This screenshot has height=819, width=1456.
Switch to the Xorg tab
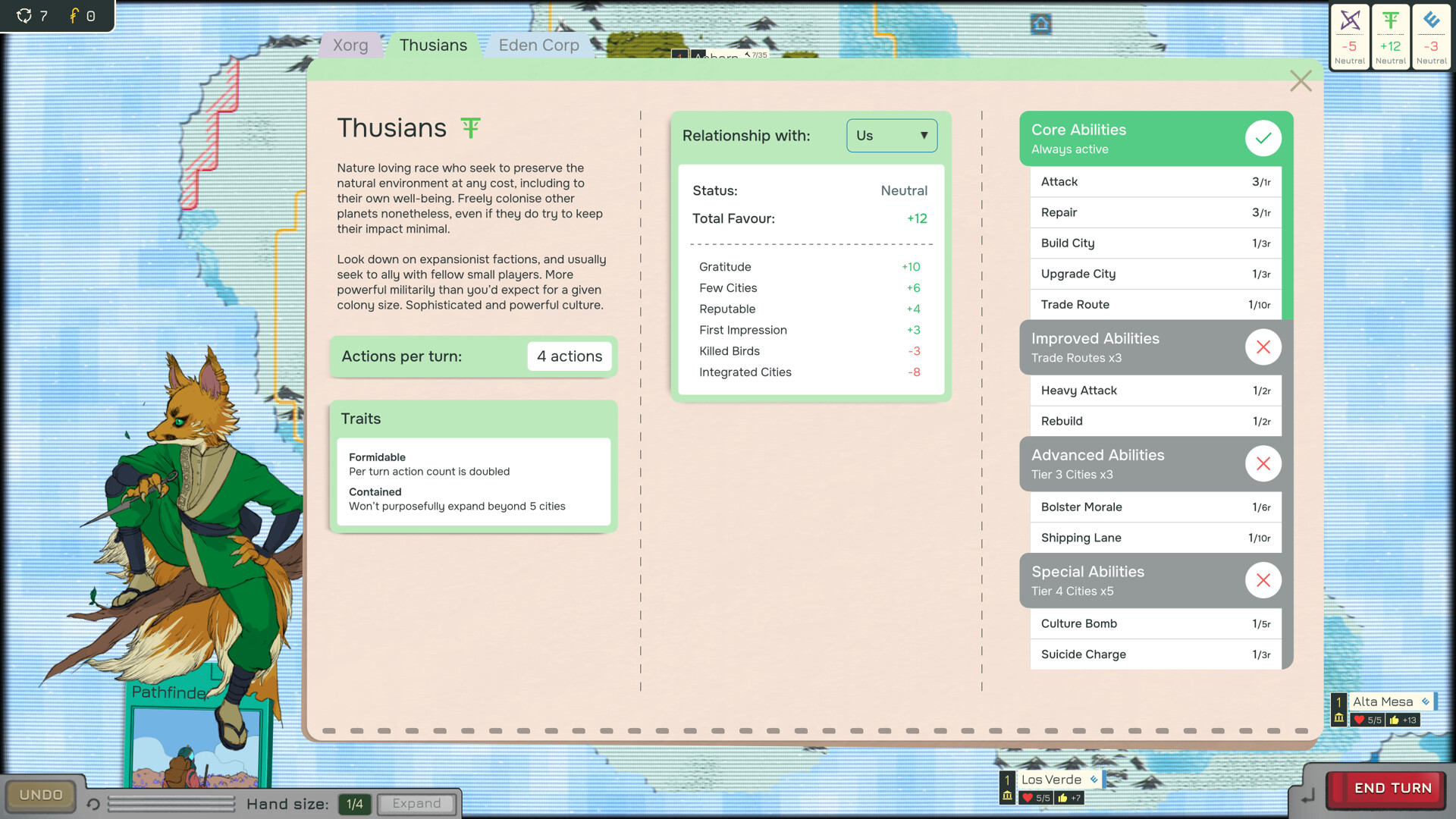[x=350, y=45]
